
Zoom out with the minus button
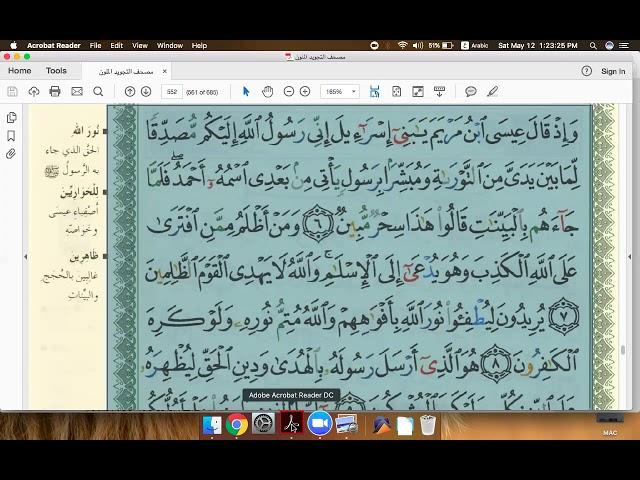tap(289, 91)
